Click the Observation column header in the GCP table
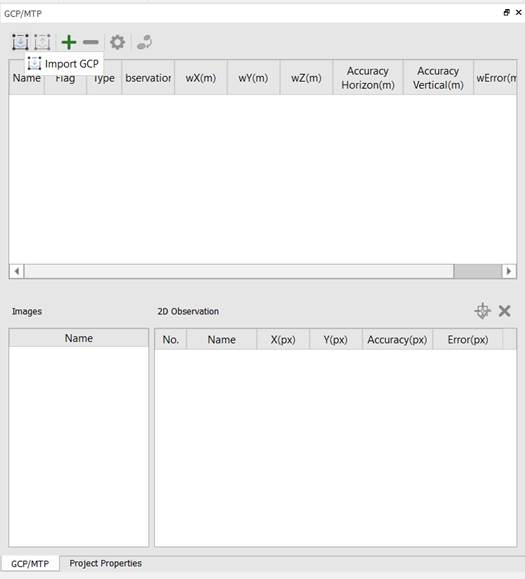 click(x=148, y=78)
